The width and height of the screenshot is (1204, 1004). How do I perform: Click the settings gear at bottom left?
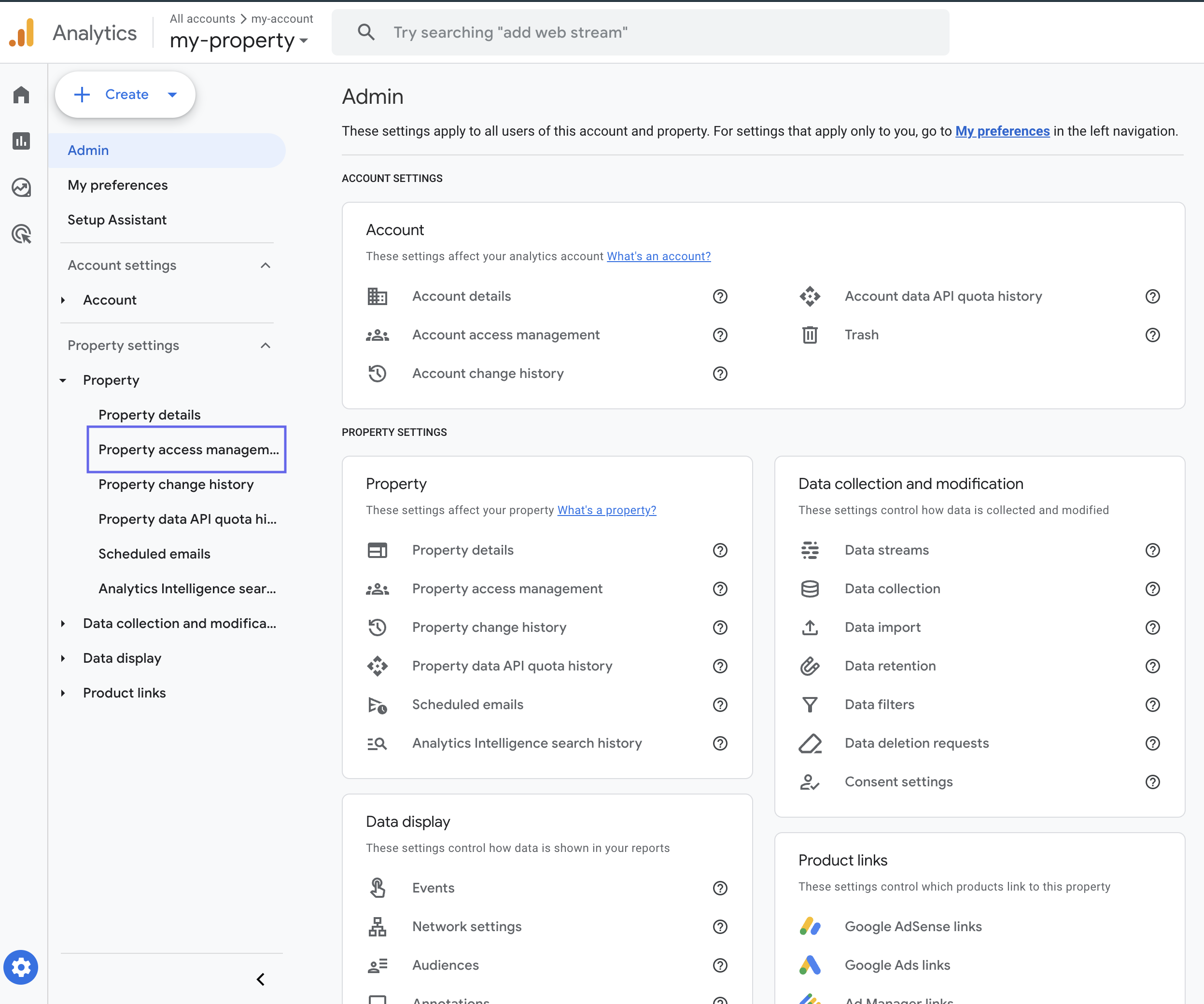(21, 967)
